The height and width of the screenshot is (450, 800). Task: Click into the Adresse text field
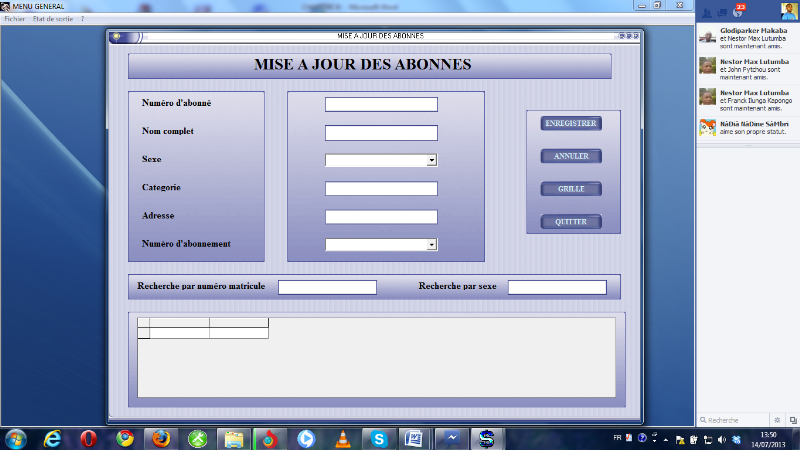381,217
